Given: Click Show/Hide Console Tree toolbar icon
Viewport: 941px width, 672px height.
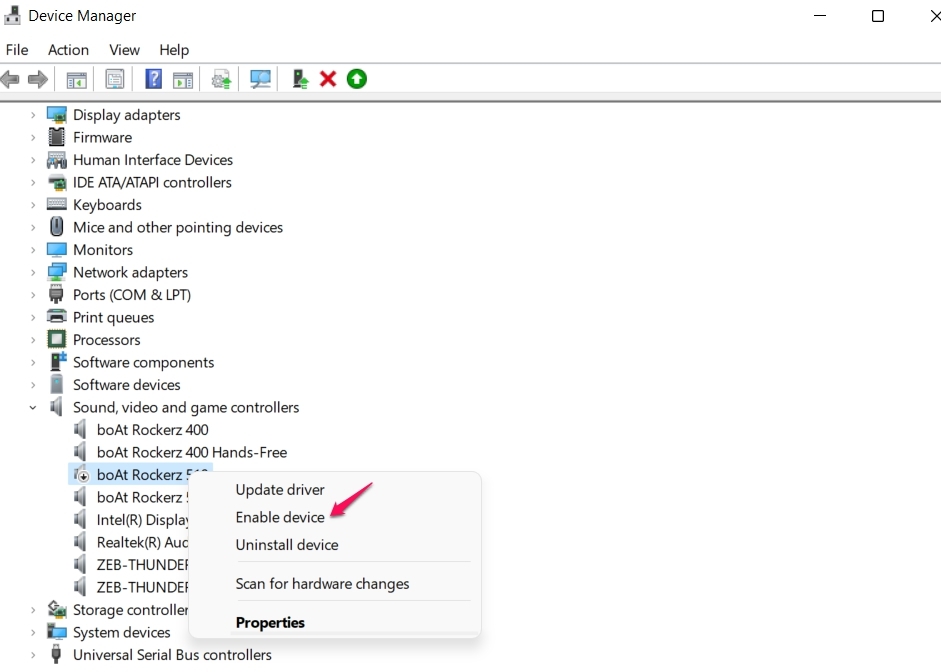Looking at the screenshot, I should 76,79.
